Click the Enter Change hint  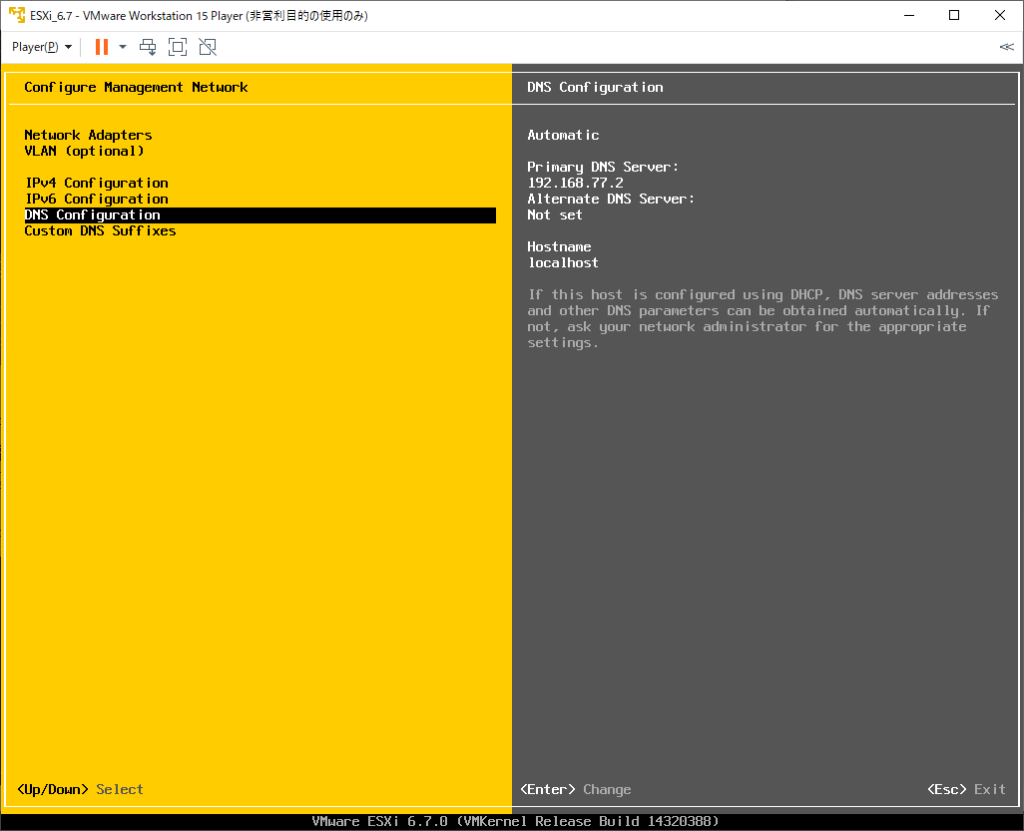click(575, 789)
